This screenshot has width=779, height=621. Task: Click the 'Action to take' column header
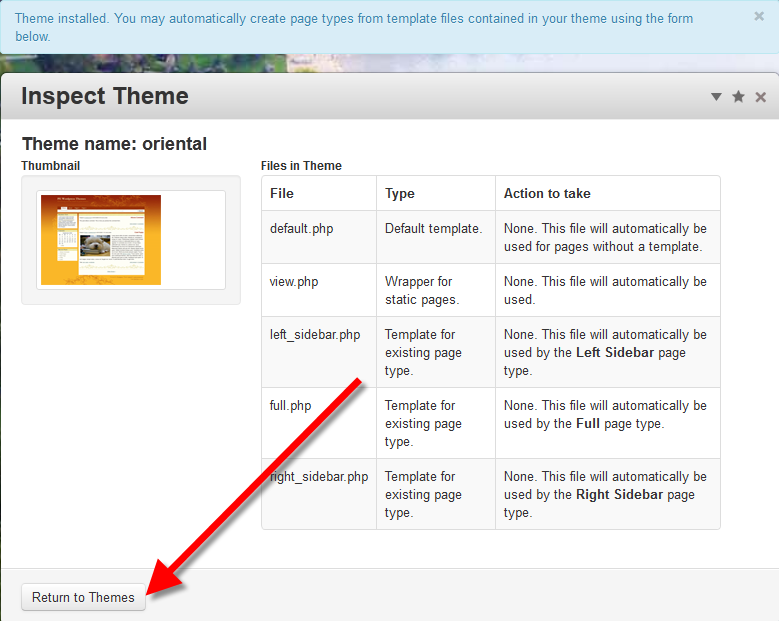pos(547,193)
